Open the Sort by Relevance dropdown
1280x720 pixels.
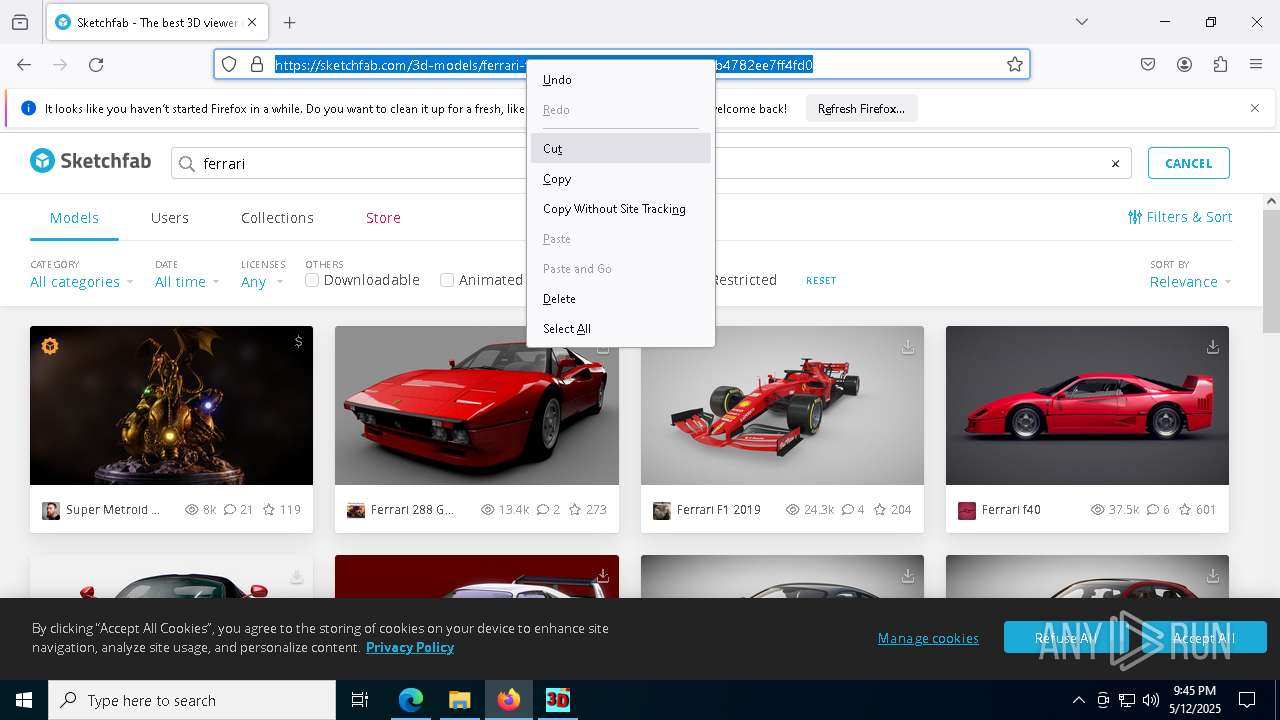(1190, 282)
